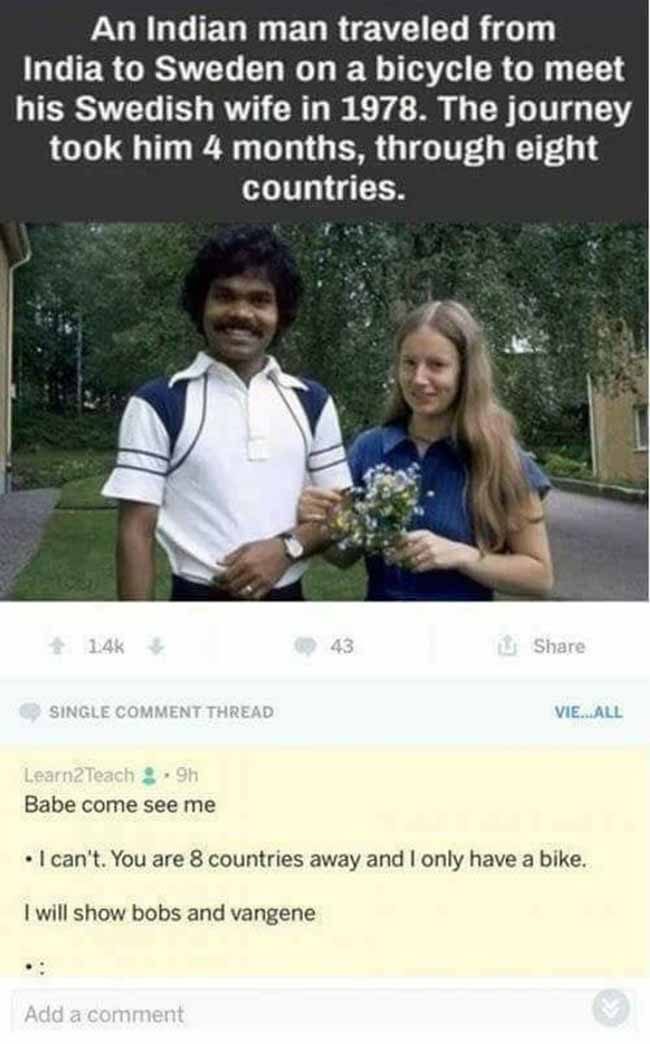Viewport: 650px width, 1044px height.
Task: Upvote the post with the up arrow
Action: click(59, 646)
